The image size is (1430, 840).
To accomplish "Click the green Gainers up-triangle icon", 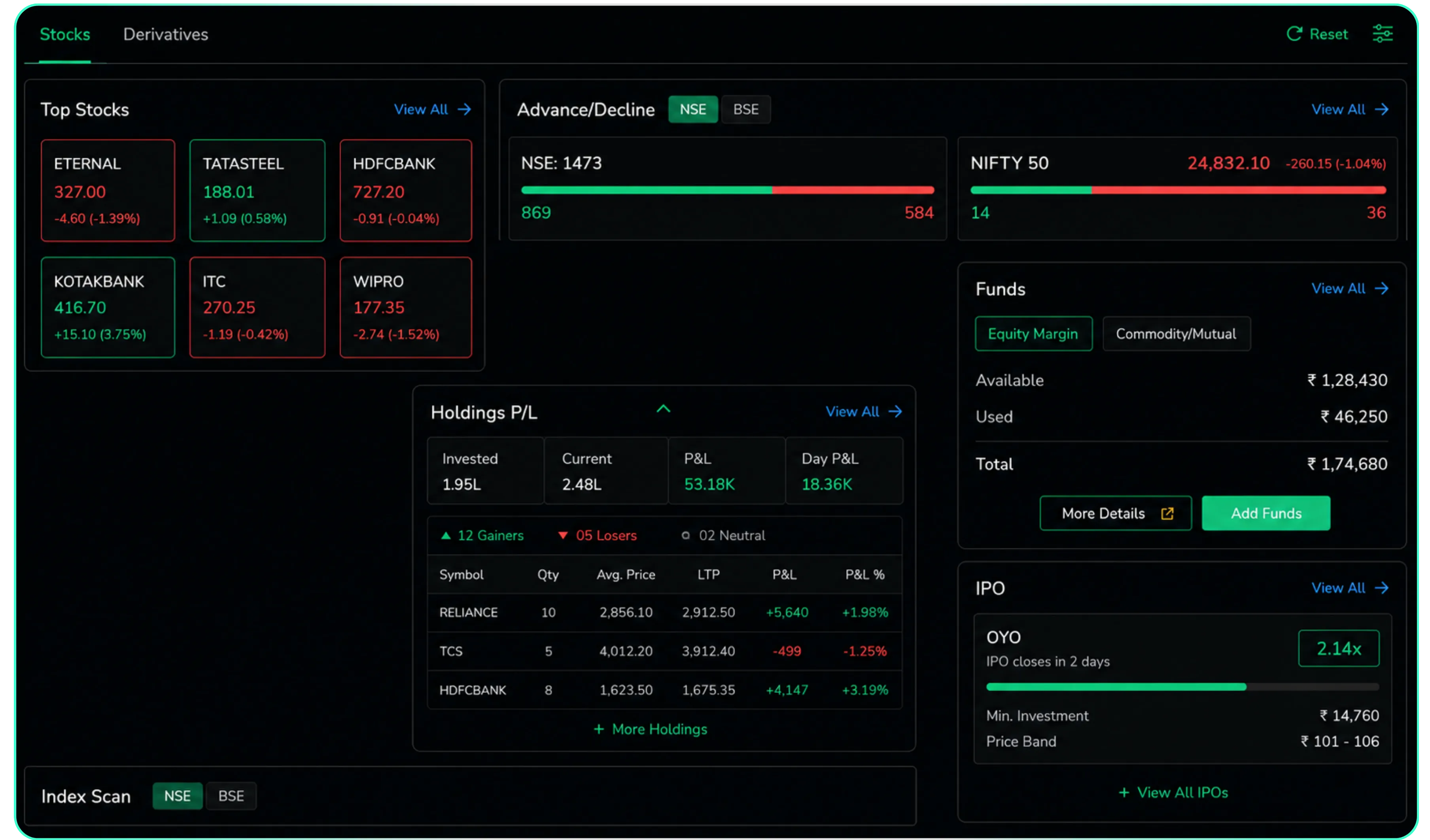I will point(446,535).
